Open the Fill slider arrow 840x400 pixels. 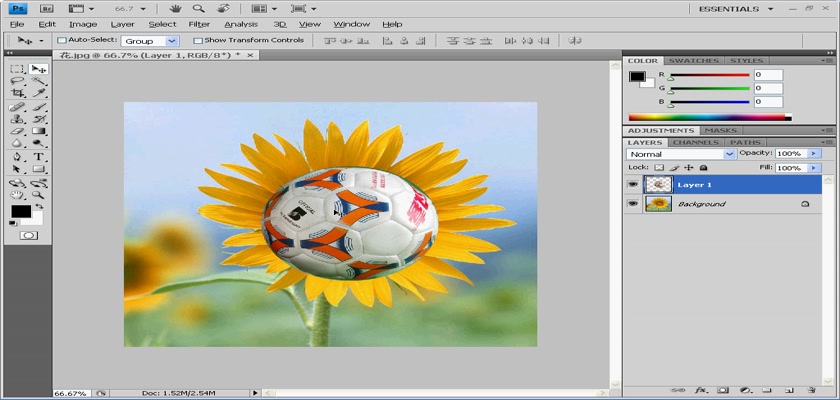814,168
